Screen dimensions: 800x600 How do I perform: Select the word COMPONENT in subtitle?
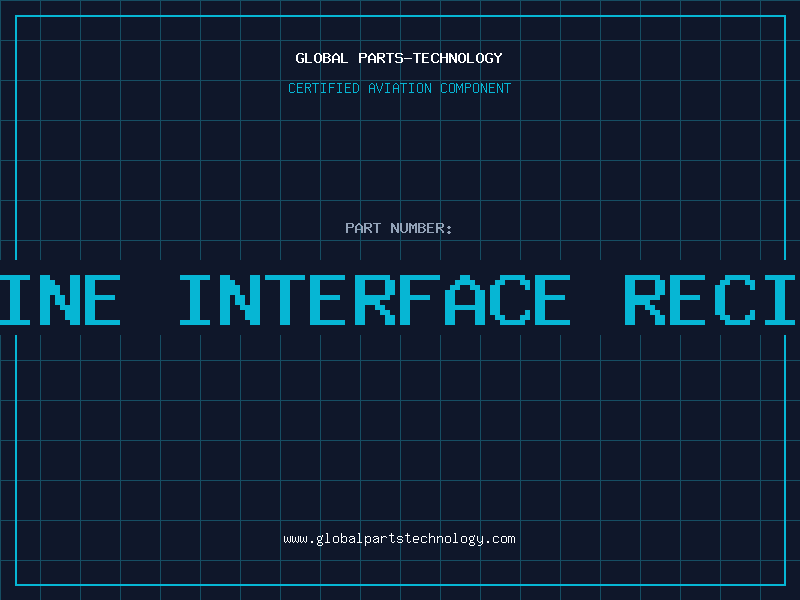475,88
